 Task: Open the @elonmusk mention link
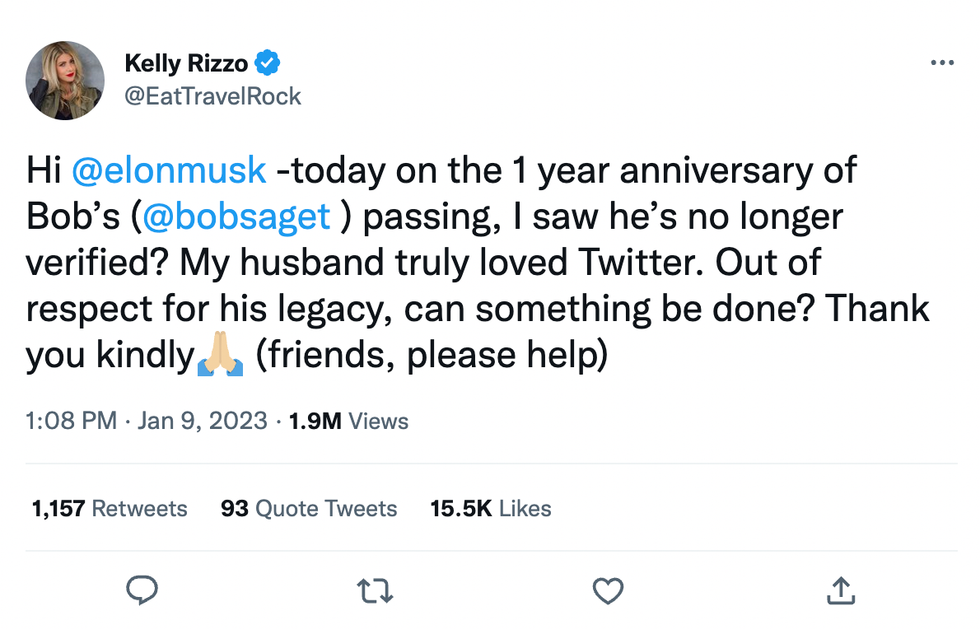[x=169, y=170]
